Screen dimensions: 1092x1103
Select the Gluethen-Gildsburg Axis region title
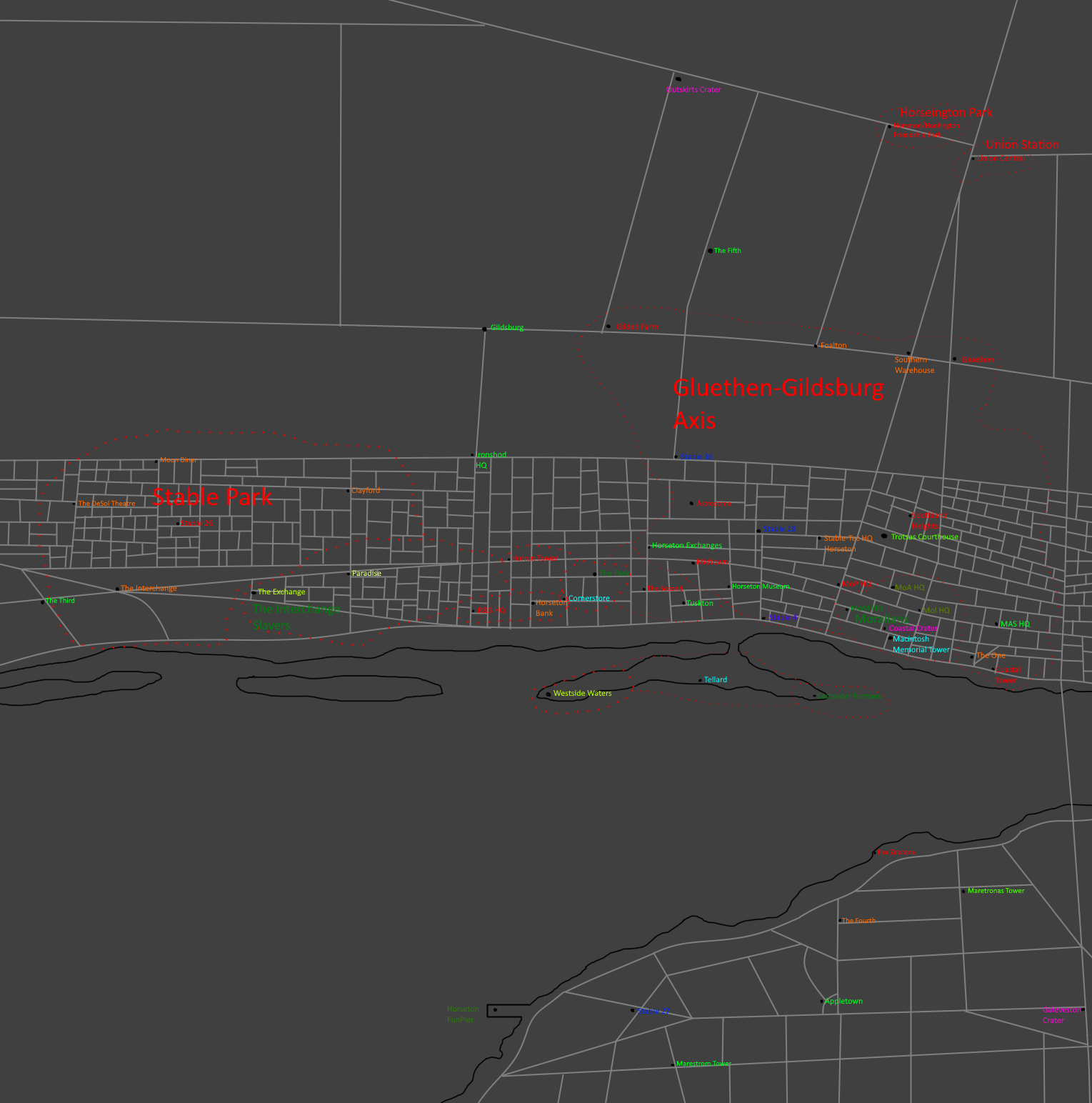click(778, 404)
